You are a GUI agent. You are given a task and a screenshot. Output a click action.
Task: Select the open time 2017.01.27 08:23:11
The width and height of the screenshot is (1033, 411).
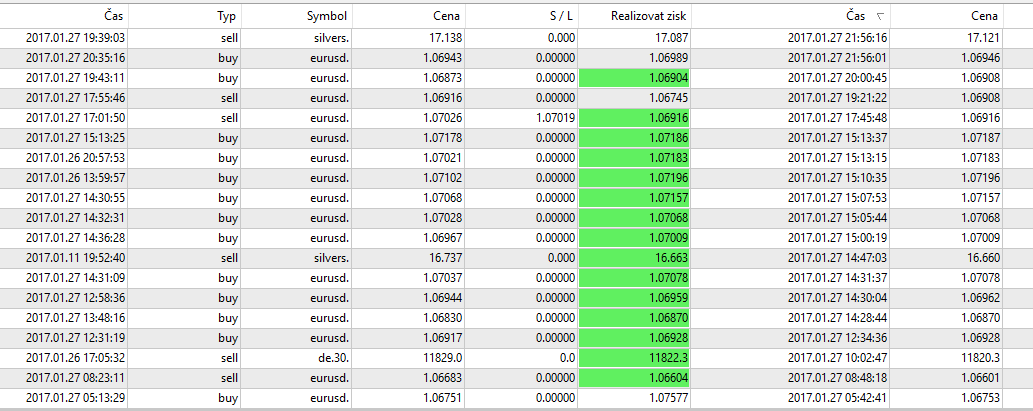click(76, 379)
